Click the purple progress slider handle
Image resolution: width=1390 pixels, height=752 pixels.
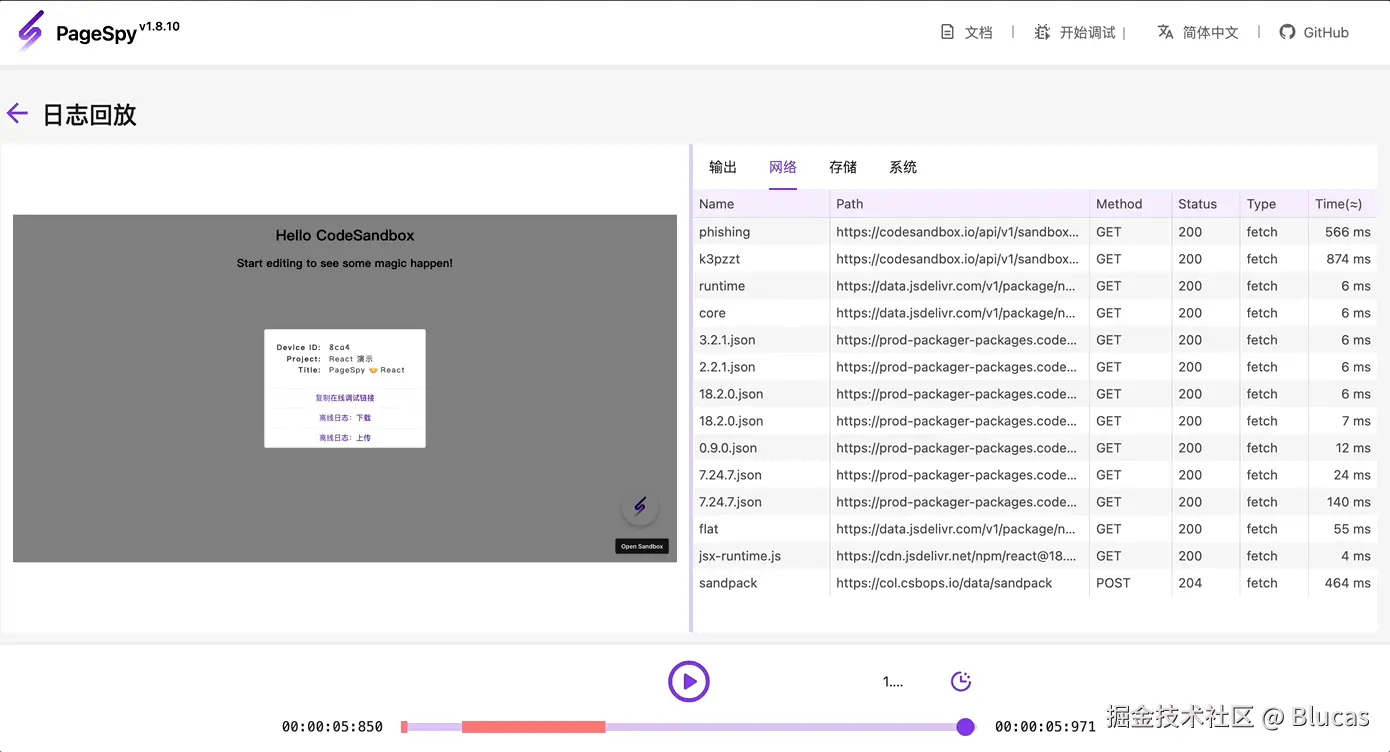click(x=965, y=727)
